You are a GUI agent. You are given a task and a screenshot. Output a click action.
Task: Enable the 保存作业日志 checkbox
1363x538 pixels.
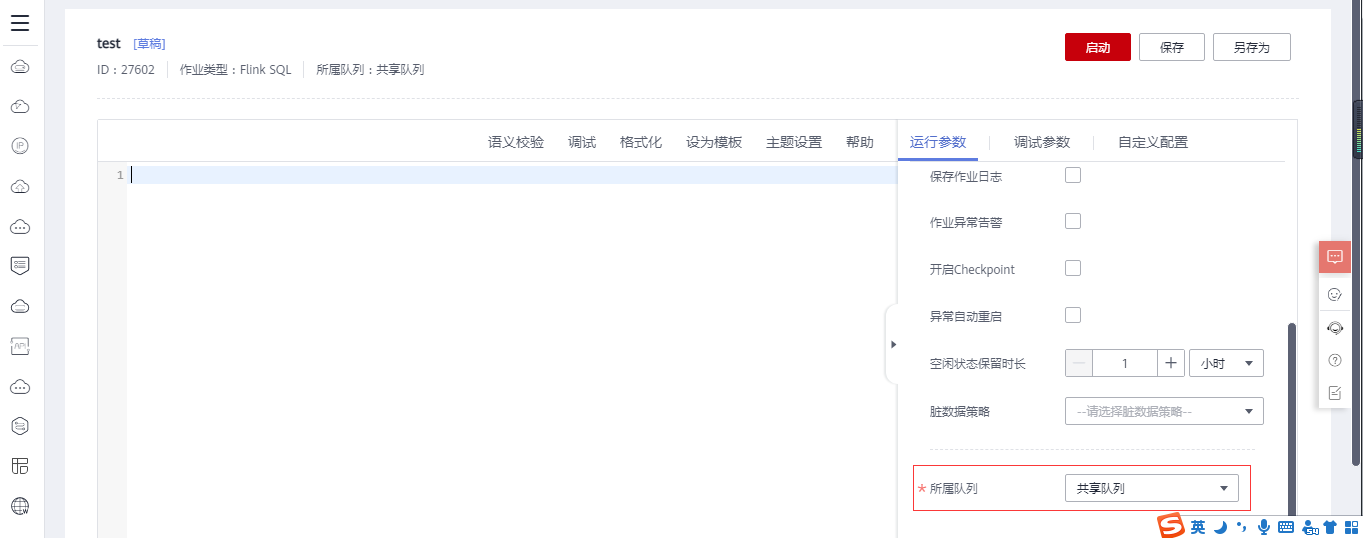1073,175
